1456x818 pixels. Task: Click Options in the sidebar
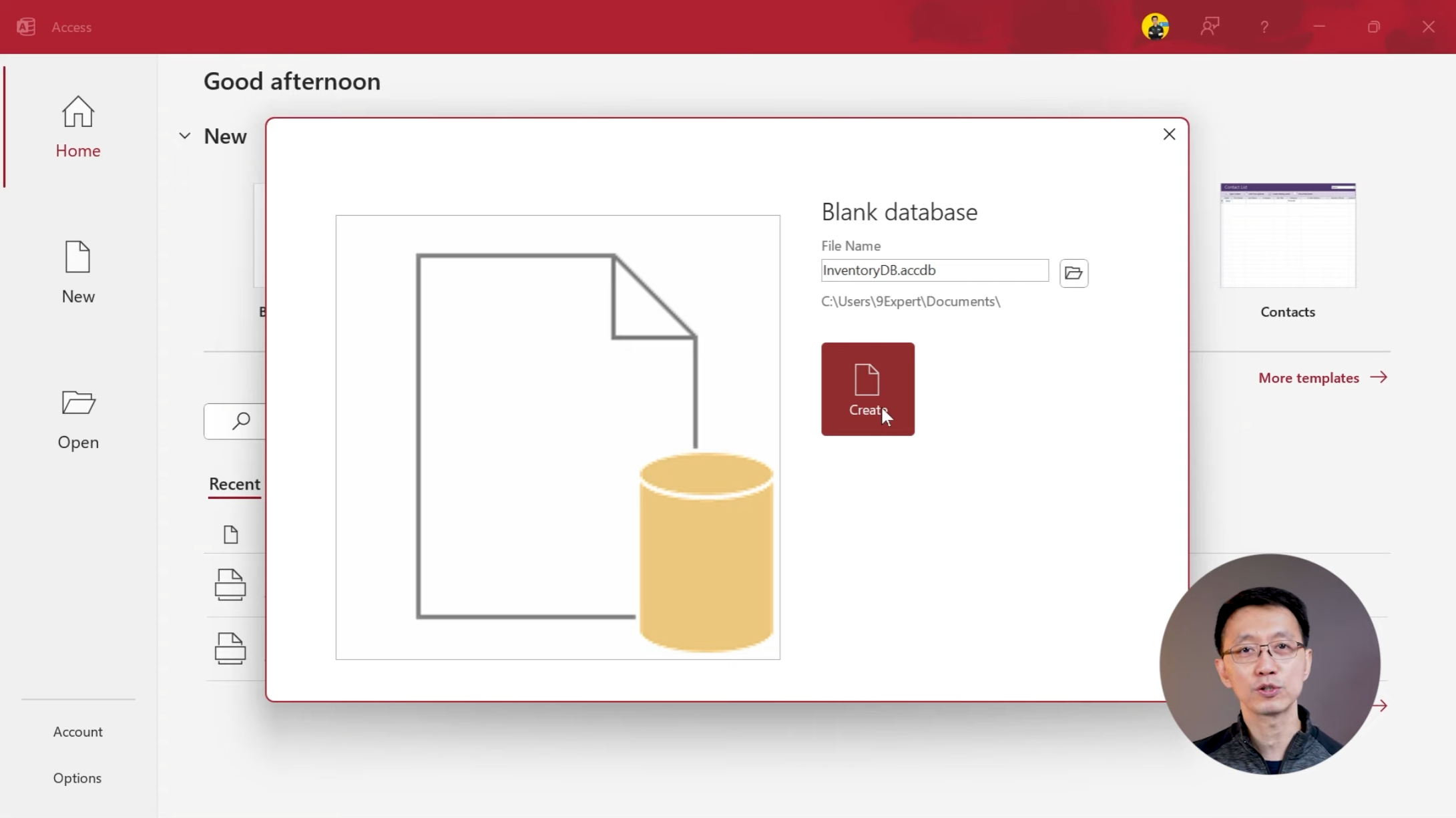point(77,777)
